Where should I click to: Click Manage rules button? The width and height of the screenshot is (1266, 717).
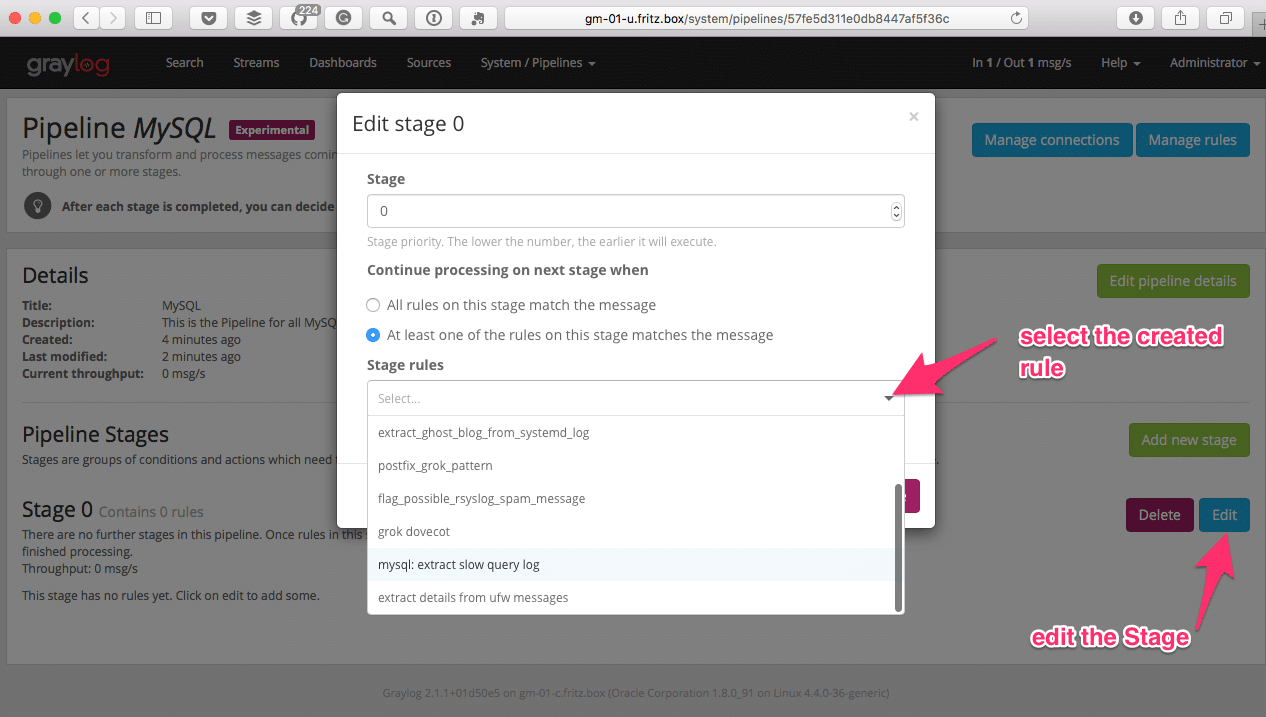pyautogui.click(x=1192, y=140)
